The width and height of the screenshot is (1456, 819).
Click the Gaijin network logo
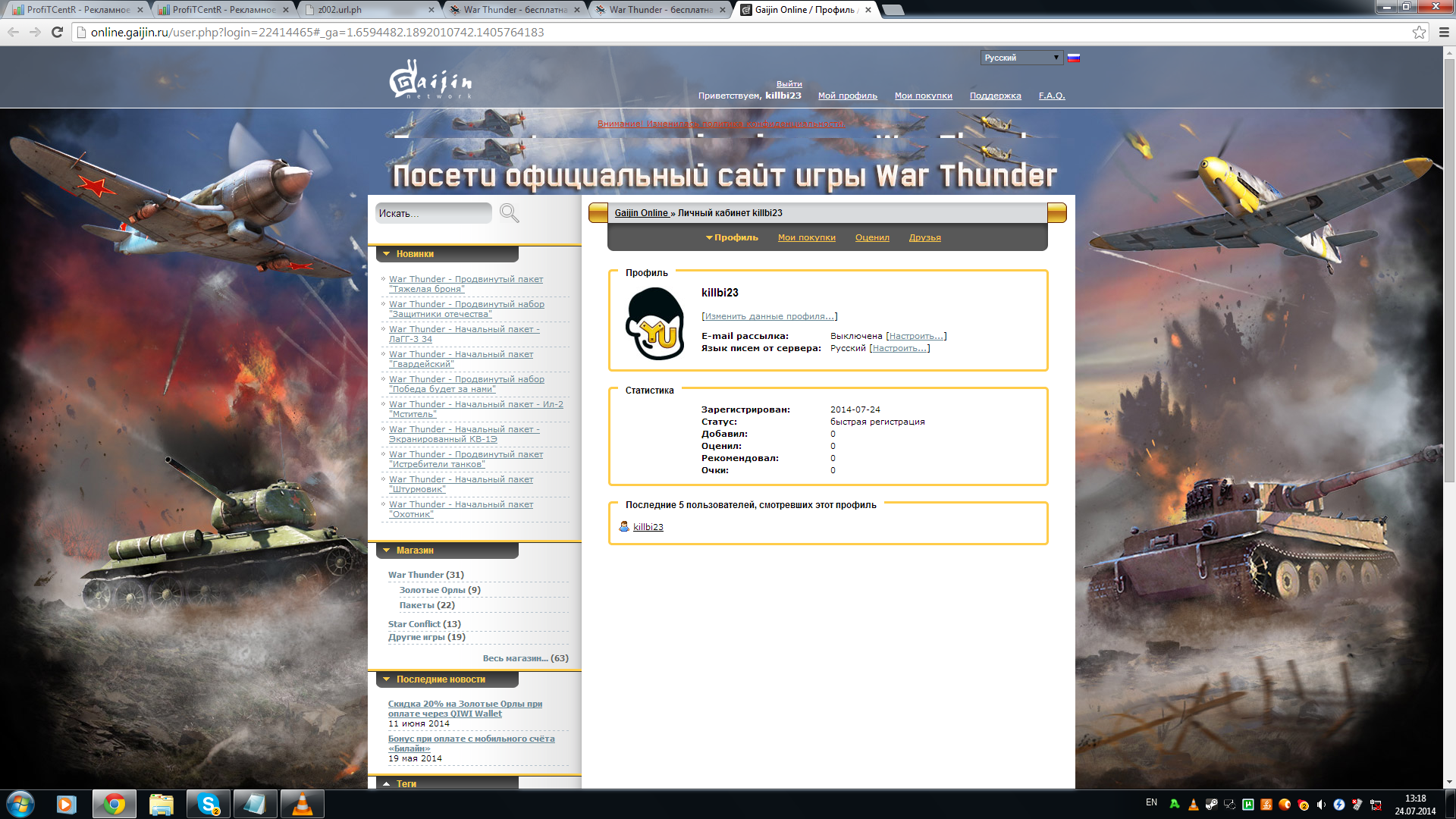(430, 80)
